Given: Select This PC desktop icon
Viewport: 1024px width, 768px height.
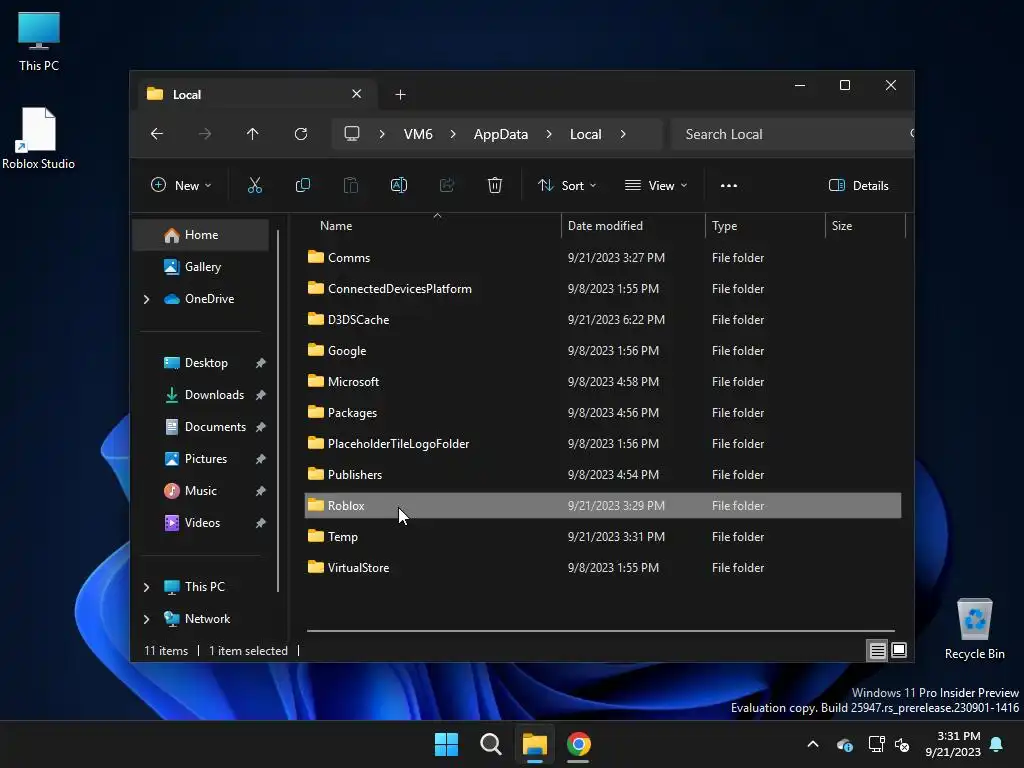Looking at the screenshot, I should click(39, 41).
